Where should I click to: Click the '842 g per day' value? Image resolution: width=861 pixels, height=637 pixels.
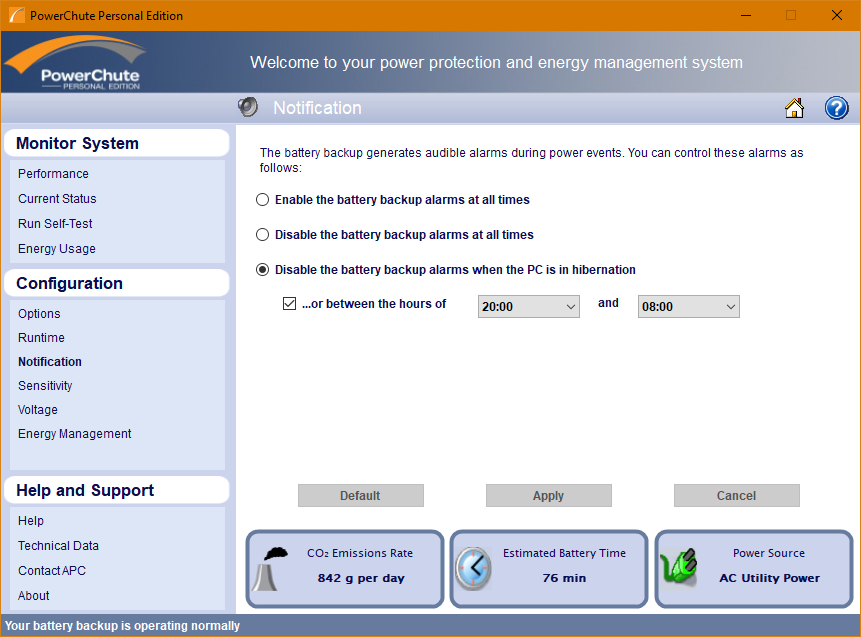[x=361, y=578]
